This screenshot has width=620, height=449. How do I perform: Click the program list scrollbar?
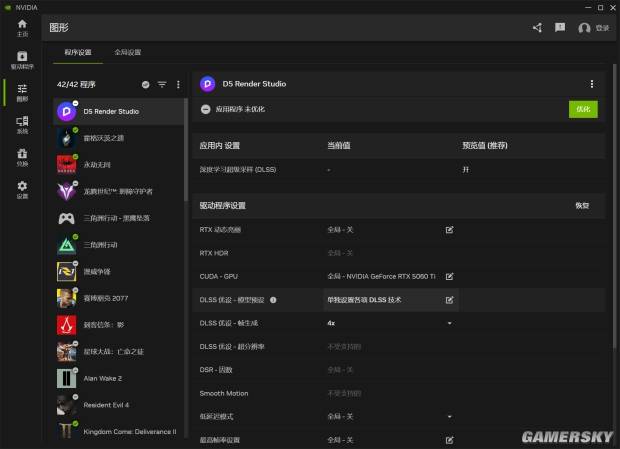pyautogui.click(x=186, y=150)
